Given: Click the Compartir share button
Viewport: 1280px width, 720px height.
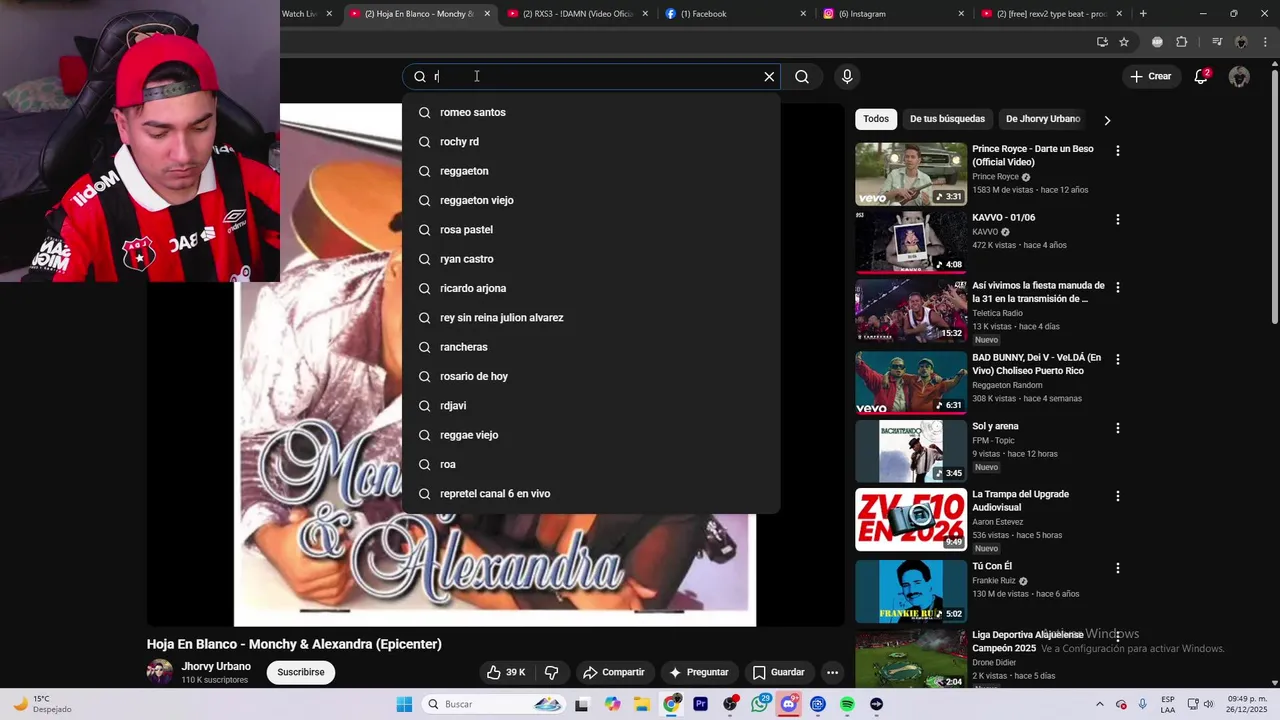Looking at the screenshot, I should click(614, 672).
